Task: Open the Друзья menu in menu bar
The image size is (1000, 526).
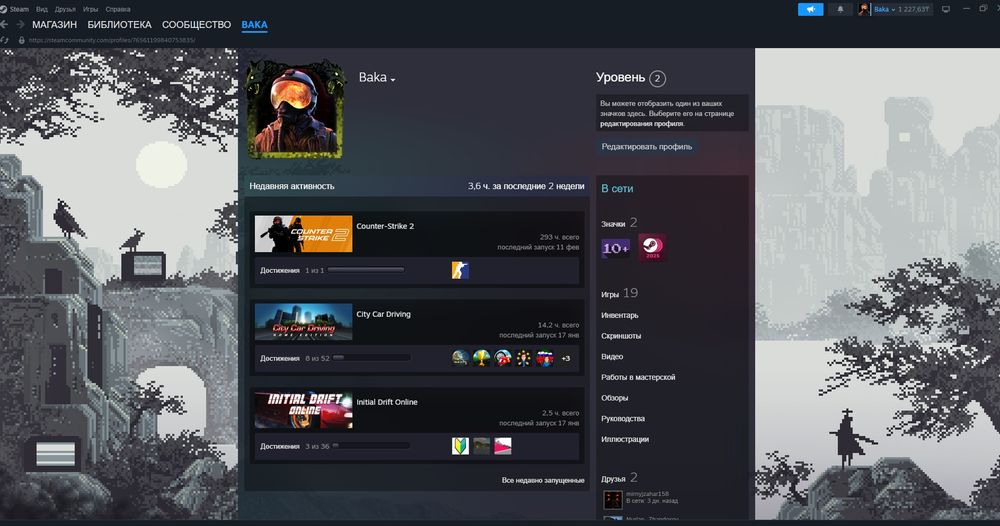Action: [x=65, y=9]
